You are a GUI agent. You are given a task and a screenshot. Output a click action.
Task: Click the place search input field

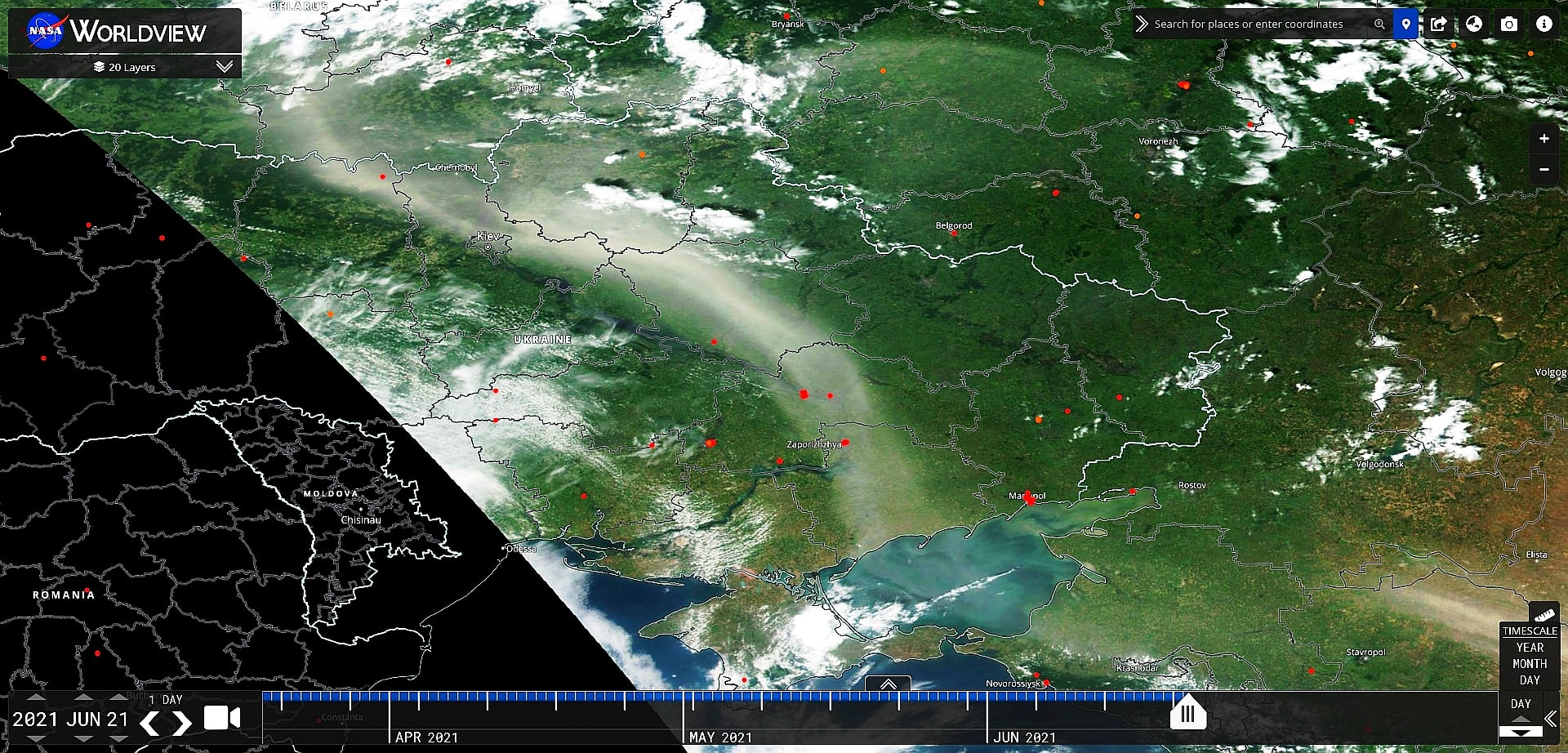pos(1258,25)
